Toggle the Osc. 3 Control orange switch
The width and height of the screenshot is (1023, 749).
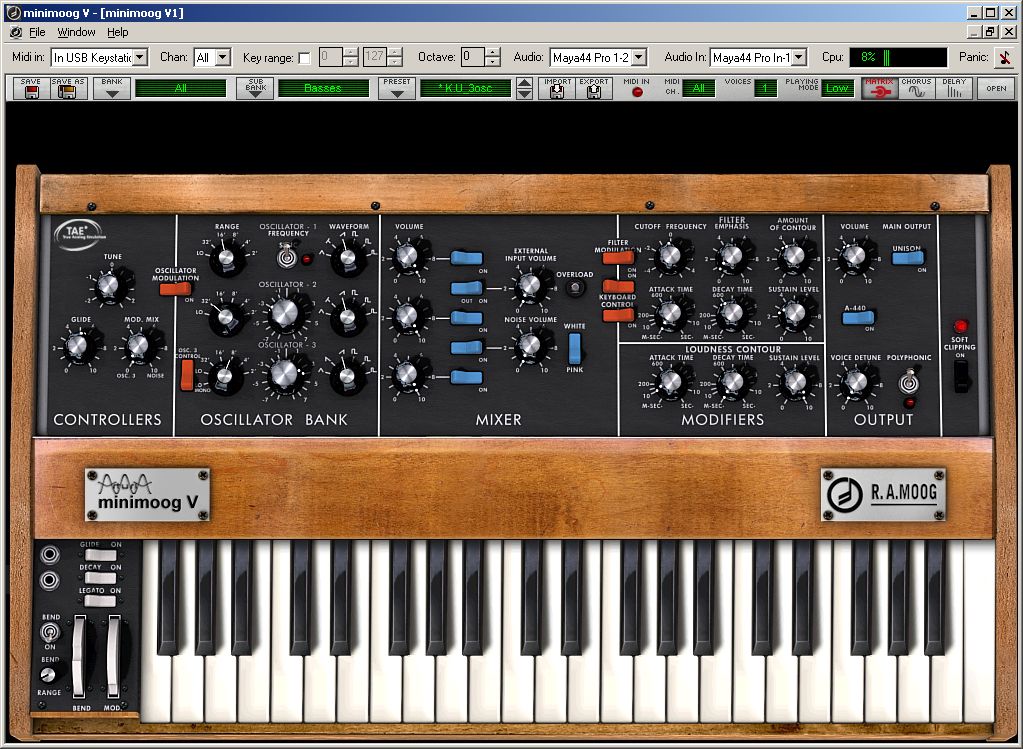(x=187, y=374)
